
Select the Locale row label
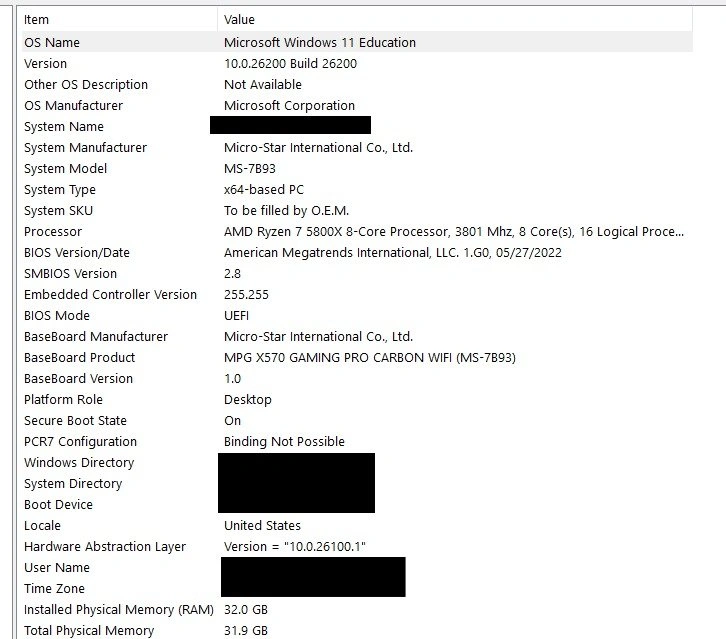43,526
